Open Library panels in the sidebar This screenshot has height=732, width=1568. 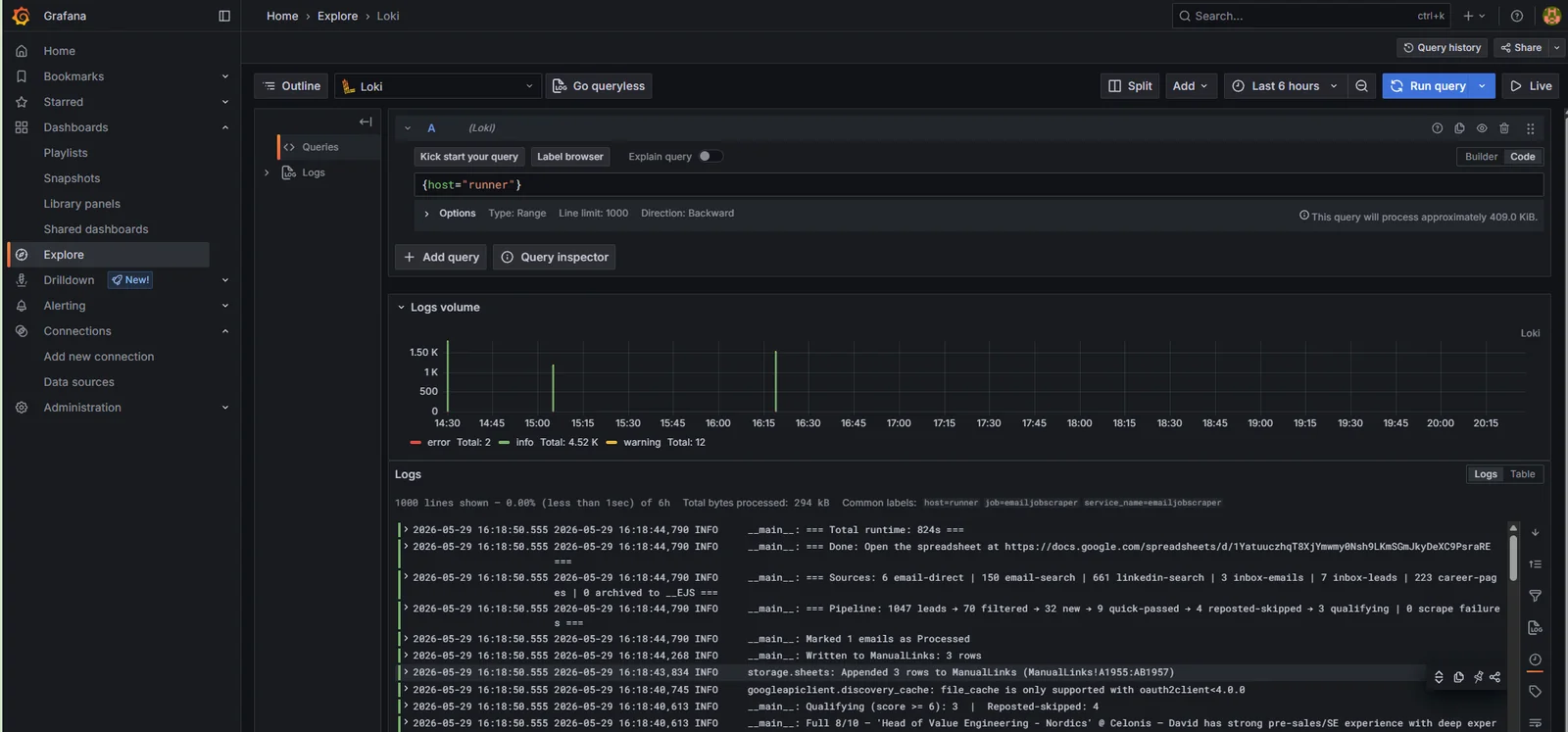pos(82,204)
